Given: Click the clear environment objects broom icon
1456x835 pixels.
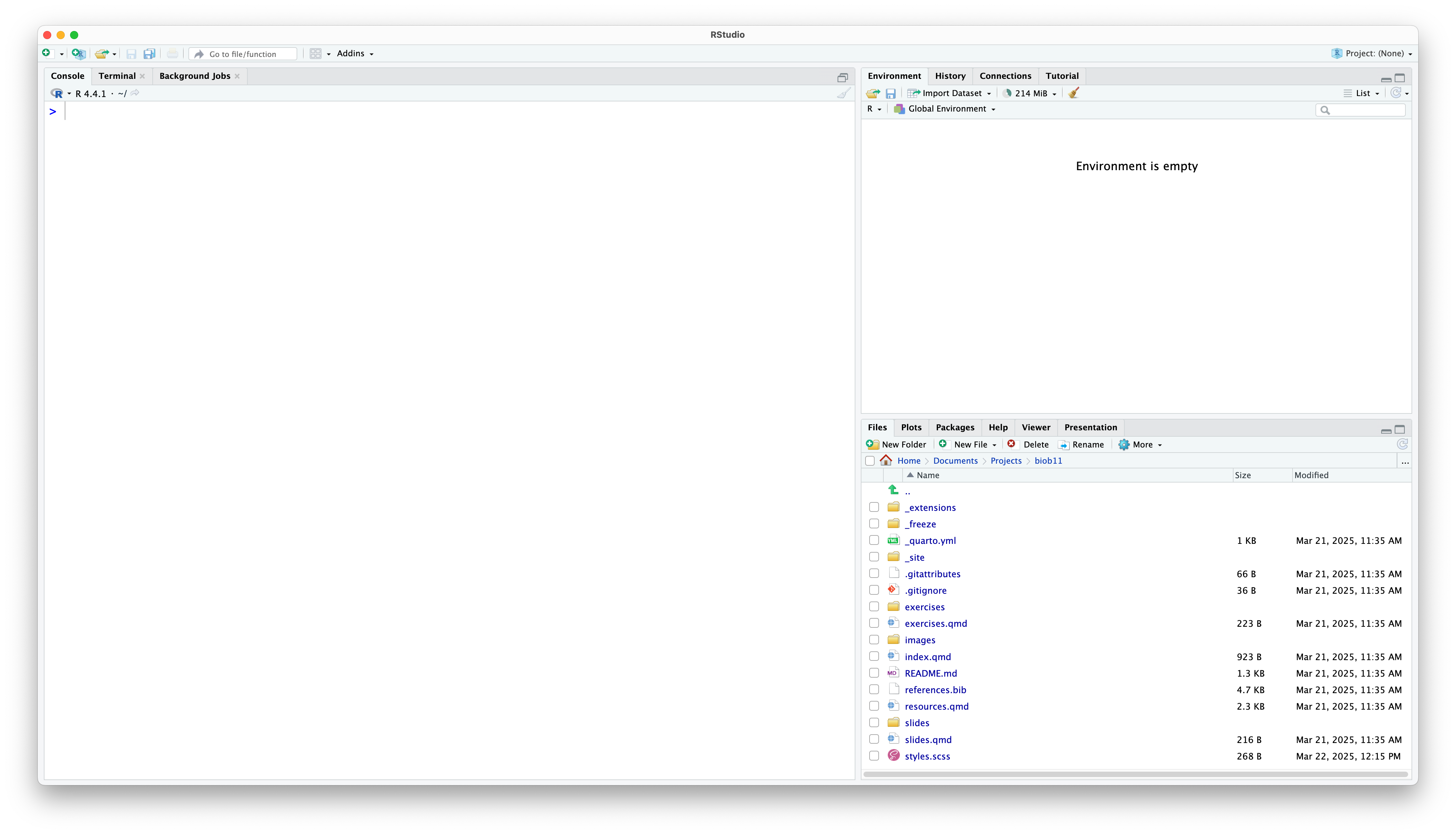Looking at the screenshot, I should click(x=1073, y=93).
